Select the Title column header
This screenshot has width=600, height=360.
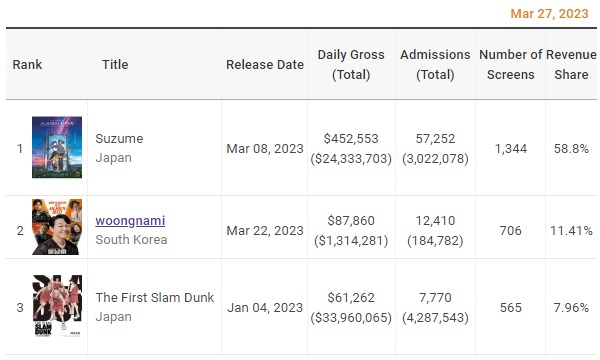pos(115,64)
